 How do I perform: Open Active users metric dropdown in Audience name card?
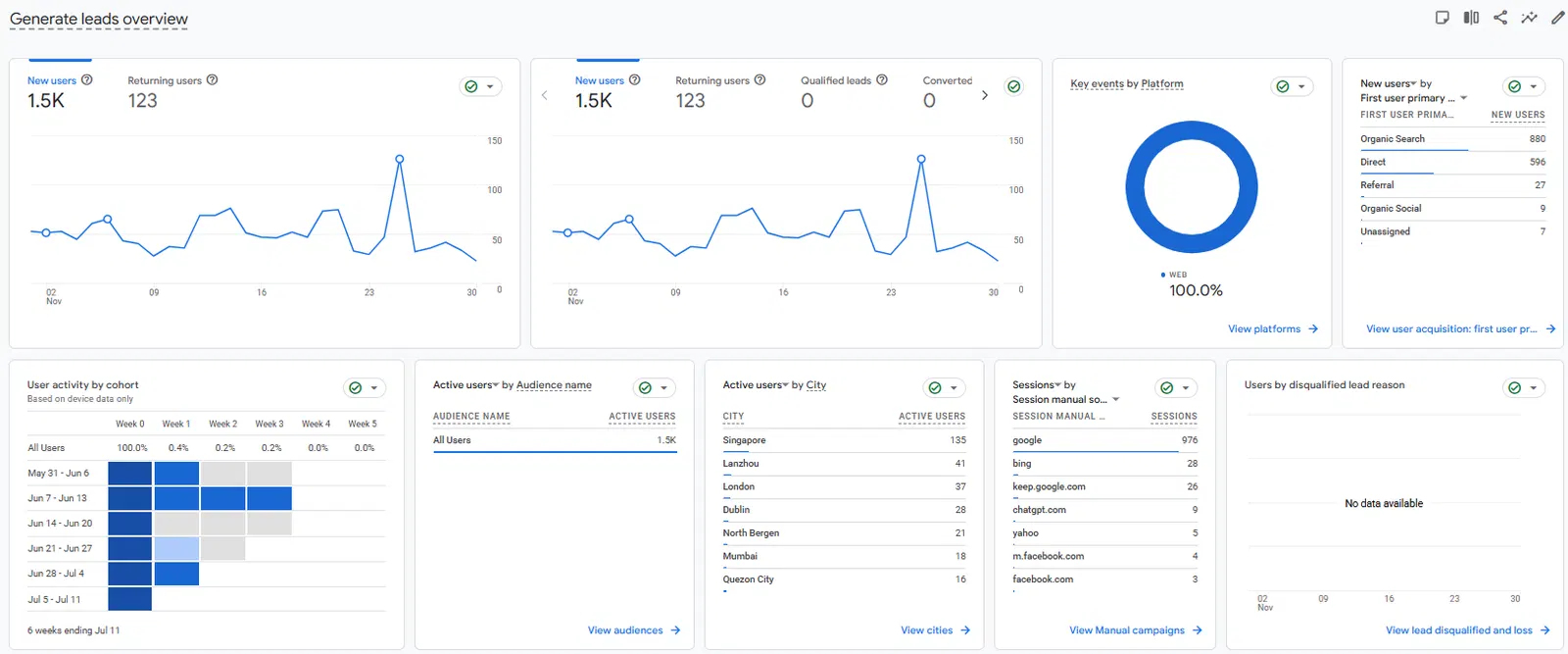click(x=465, y=385)
